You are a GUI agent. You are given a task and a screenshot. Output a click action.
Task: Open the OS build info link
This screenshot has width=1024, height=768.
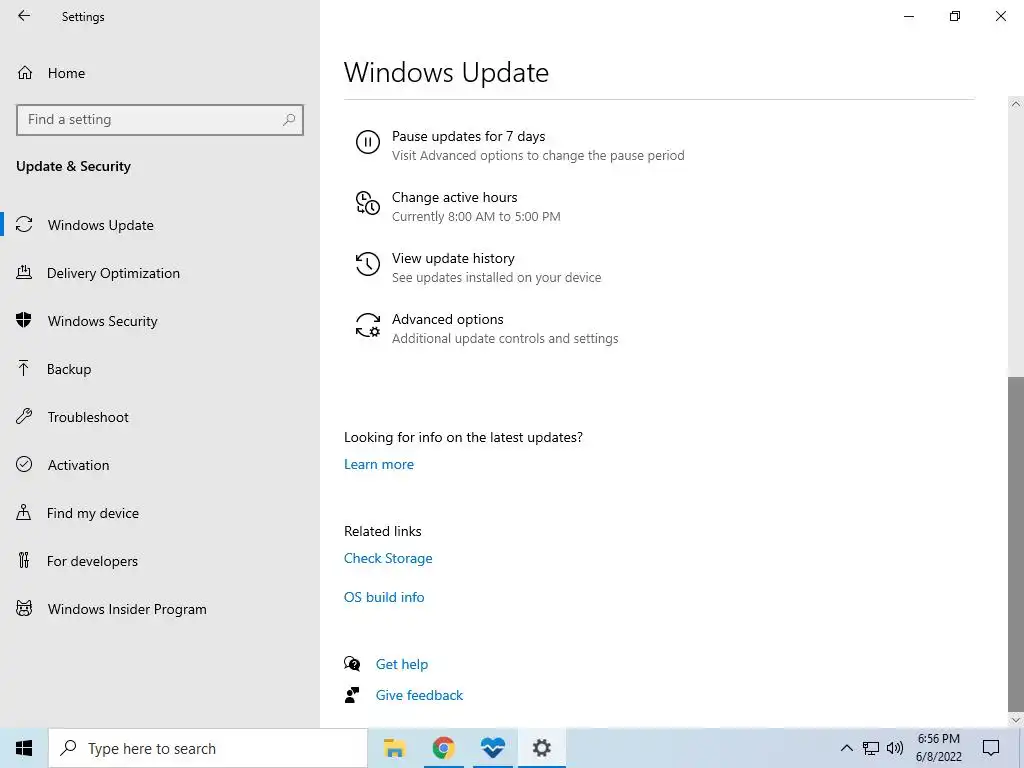[384, 597]
